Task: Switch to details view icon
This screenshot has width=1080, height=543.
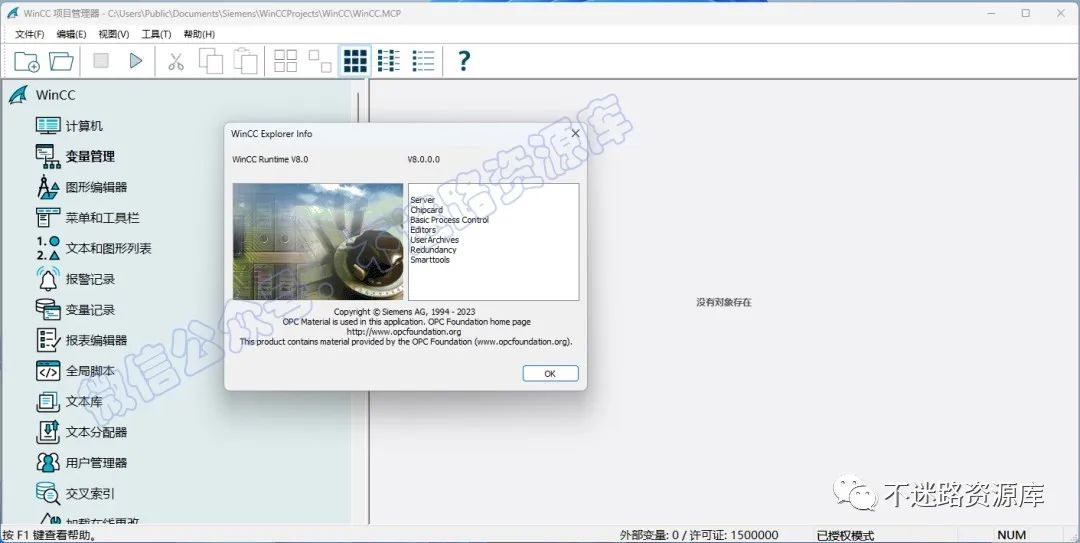Action: click(423, 61)
